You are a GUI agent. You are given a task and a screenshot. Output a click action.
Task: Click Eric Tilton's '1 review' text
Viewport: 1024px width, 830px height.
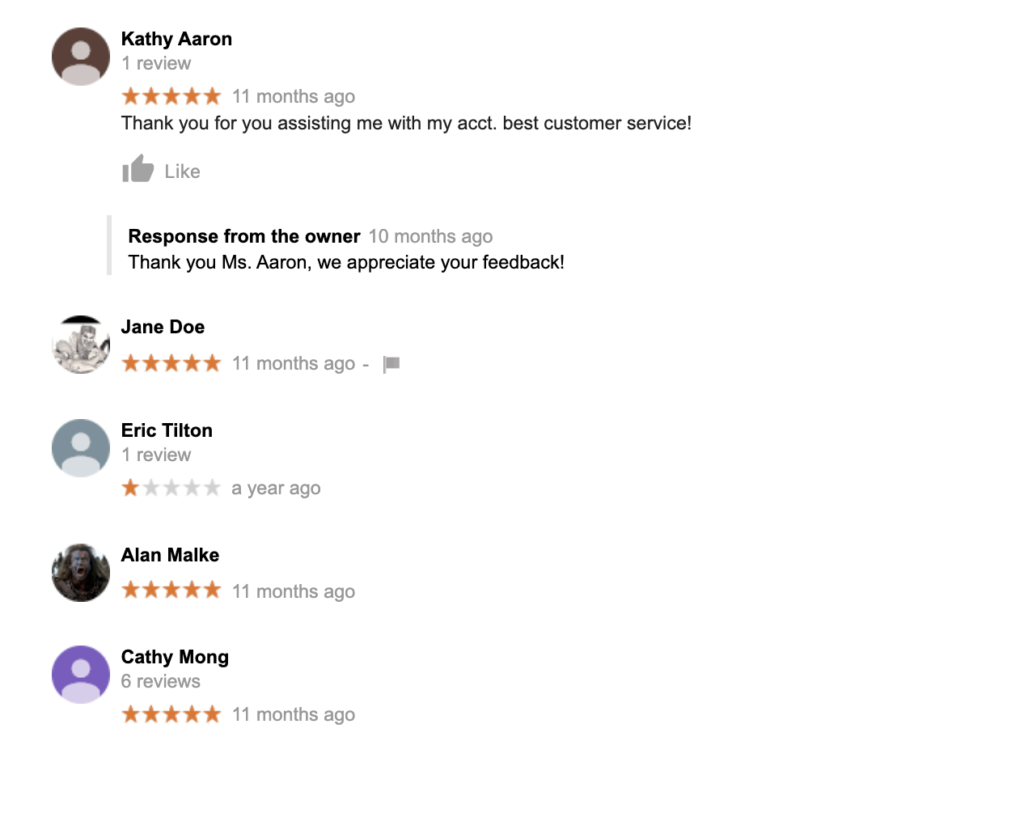[156, 455]
